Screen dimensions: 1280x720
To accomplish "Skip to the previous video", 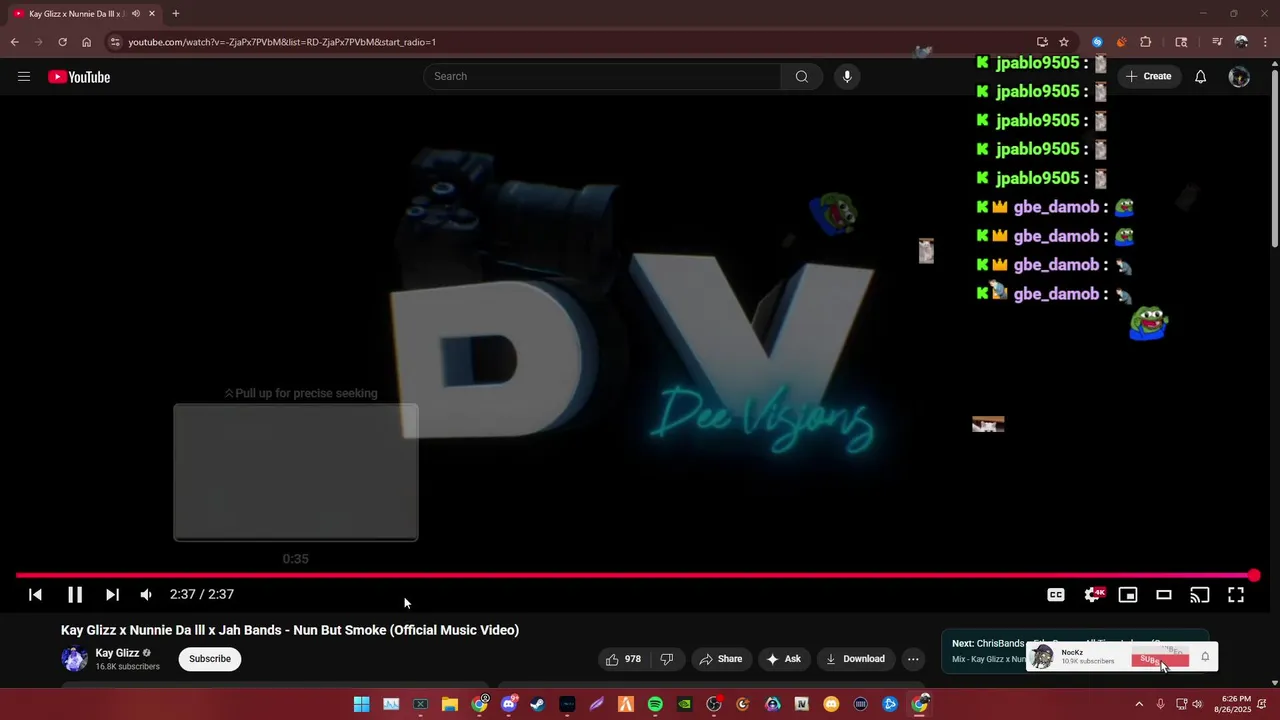I will tap(35, 594).
